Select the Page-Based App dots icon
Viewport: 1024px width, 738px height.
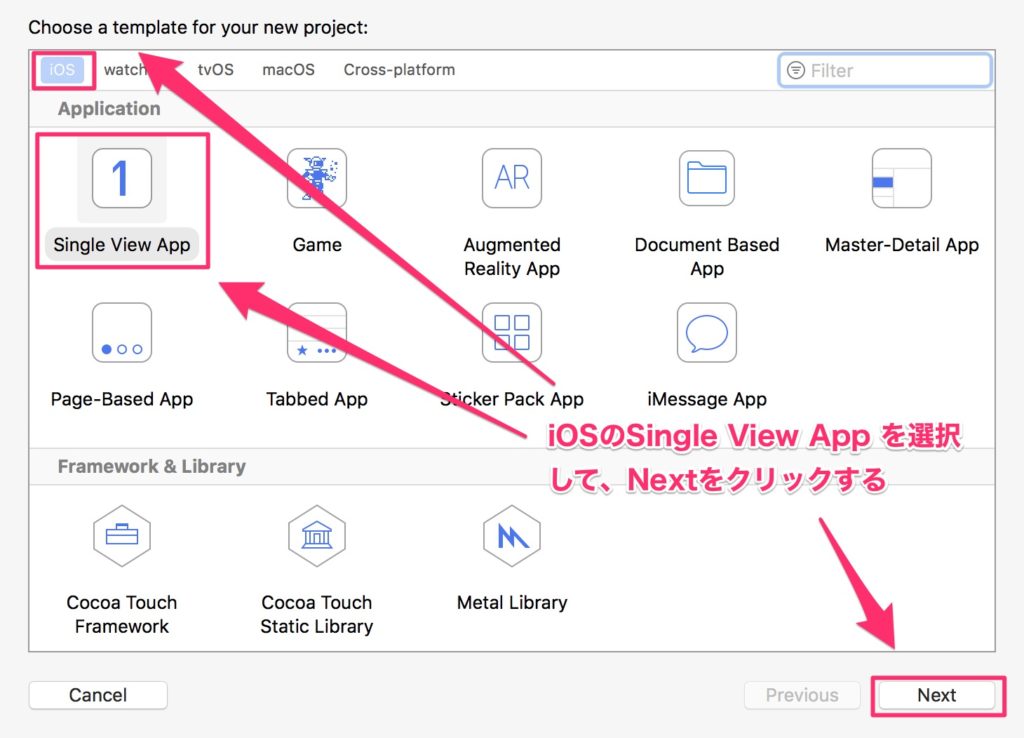(x=122, y=332)
